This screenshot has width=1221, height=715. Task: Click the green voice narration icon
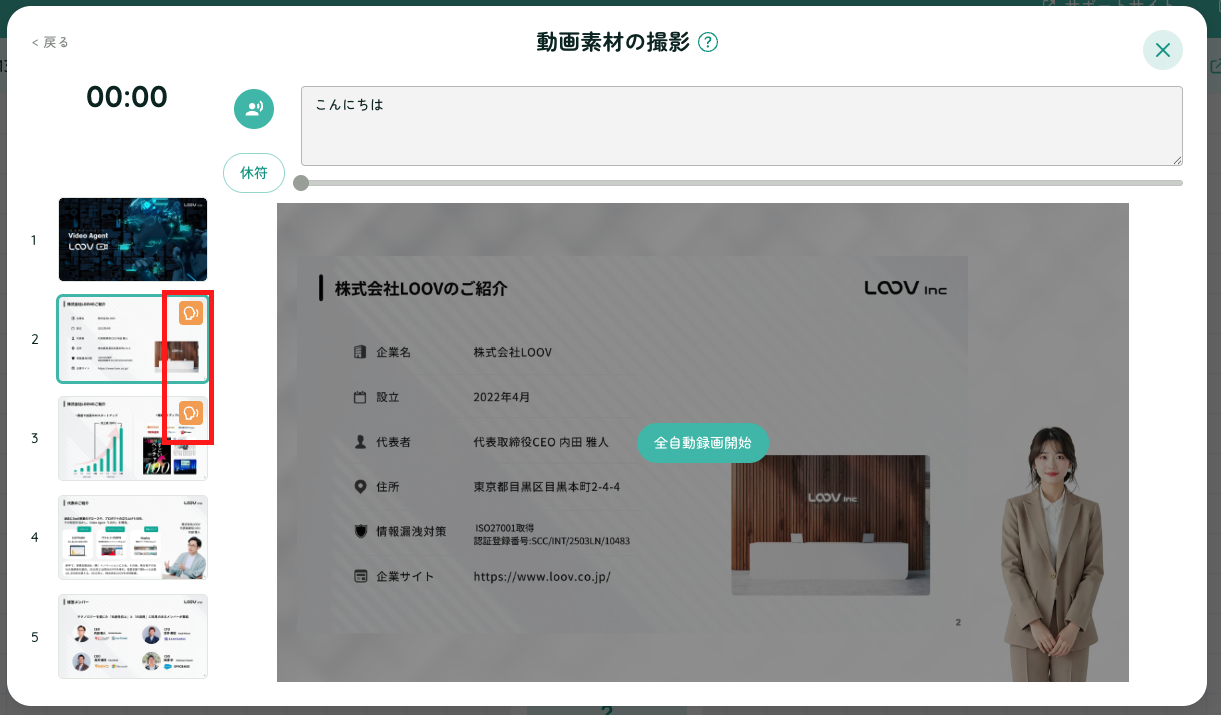click(x=254, y=109)
